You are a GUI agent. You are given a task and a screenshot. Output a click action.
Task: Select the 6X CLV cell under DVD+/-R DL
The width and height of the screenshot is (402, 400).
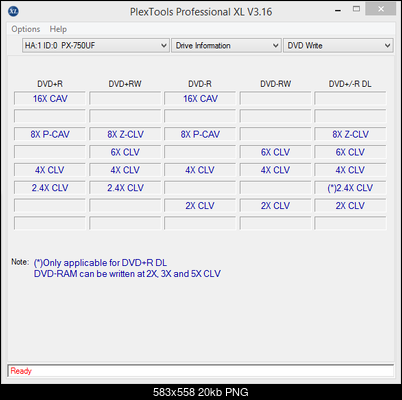[x=350, y=152]
